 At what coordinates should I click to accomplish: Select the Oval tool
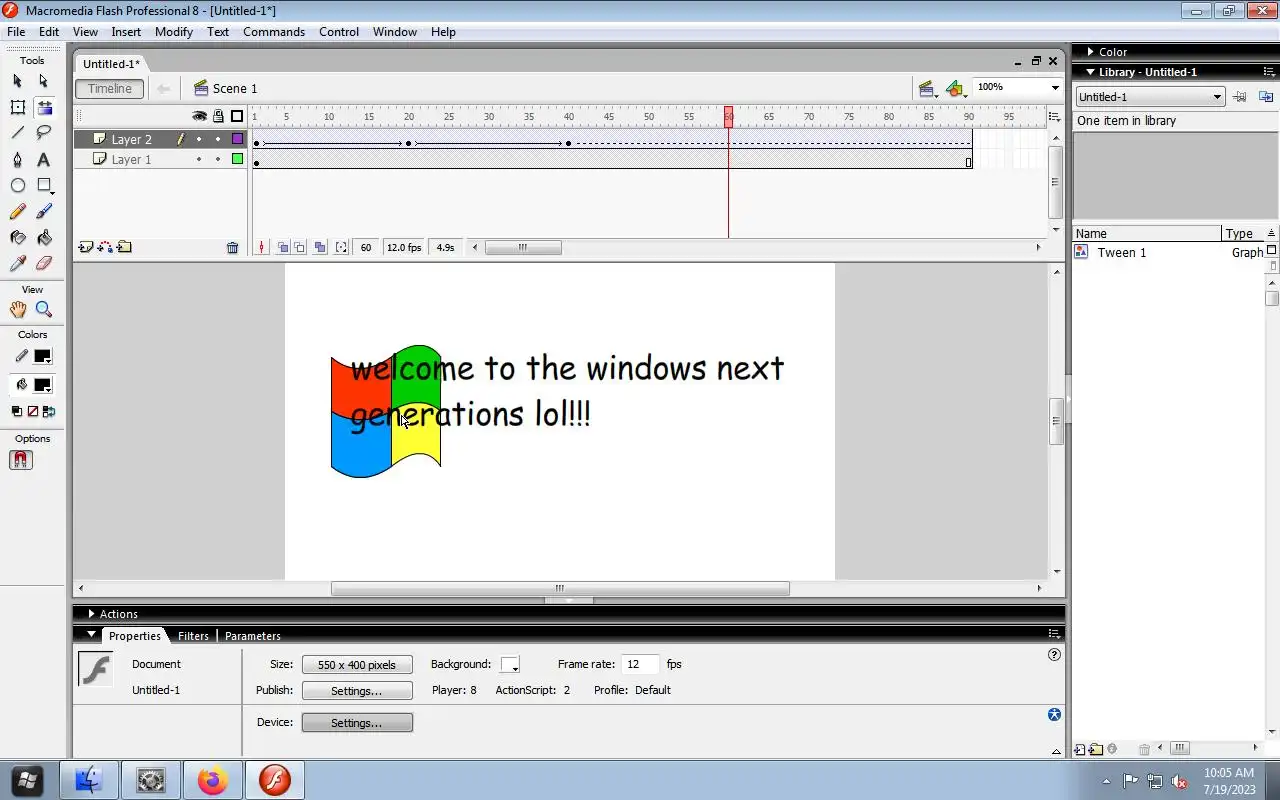(17, 186)
